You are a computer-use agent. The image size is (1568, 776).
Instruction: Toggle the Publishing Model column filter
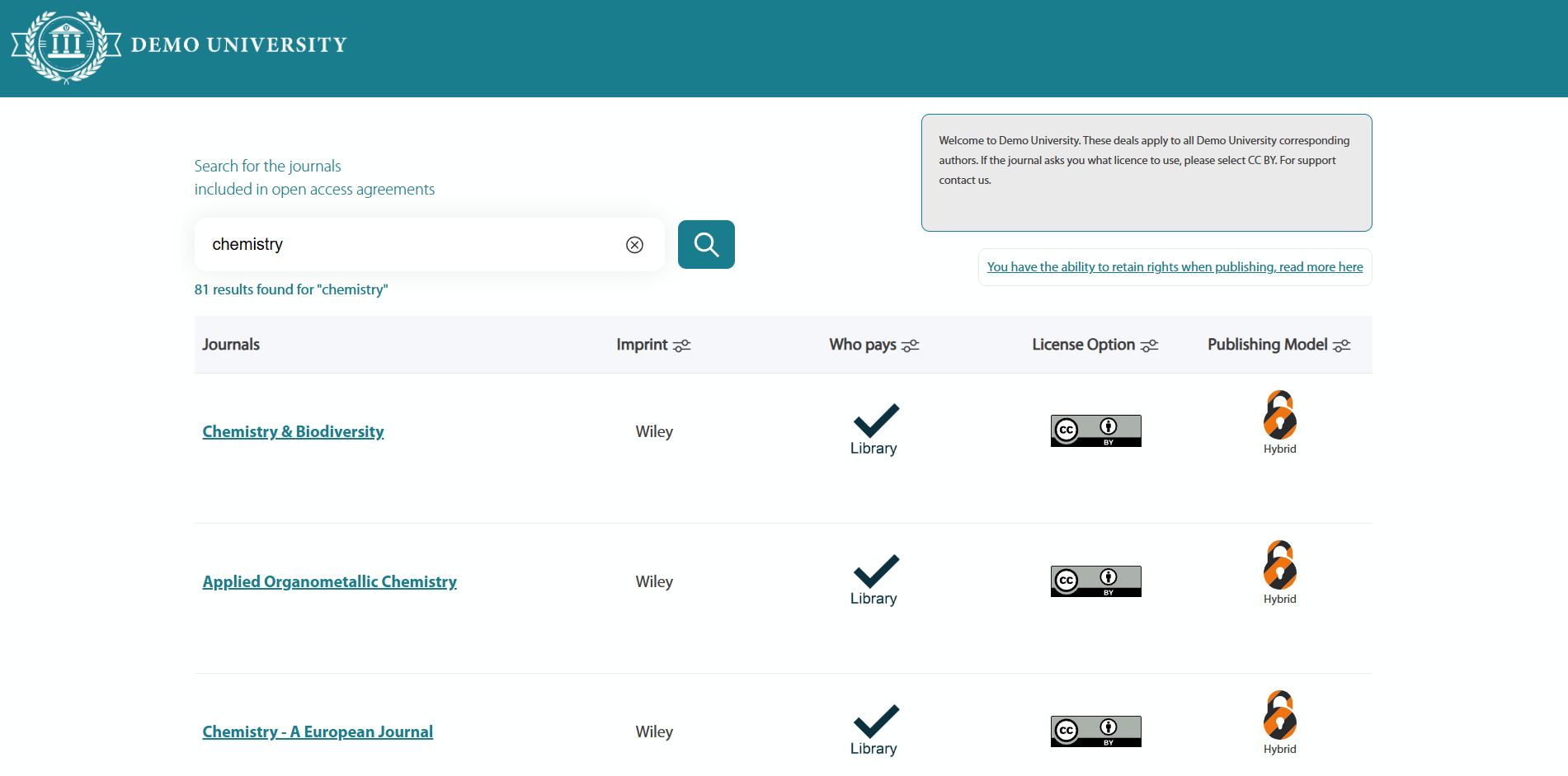tap(1343, 346)
